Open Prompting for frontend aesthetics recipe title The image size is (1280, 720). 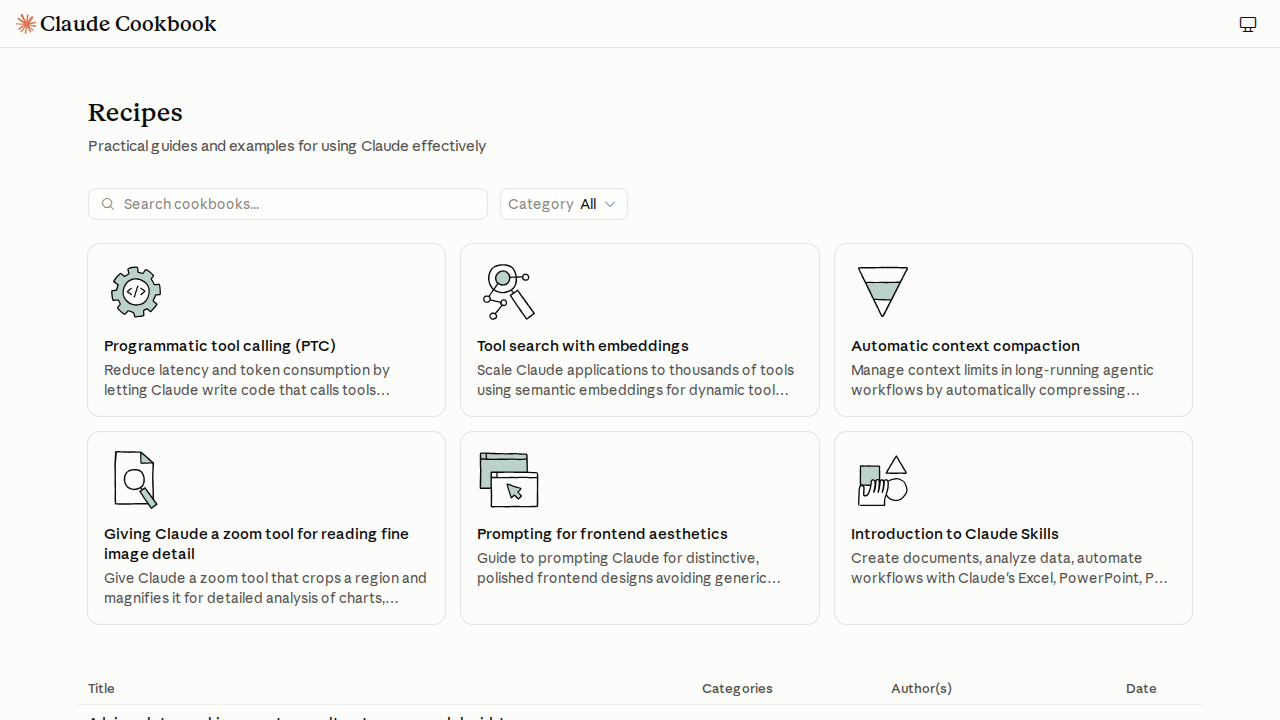[602, 534]
